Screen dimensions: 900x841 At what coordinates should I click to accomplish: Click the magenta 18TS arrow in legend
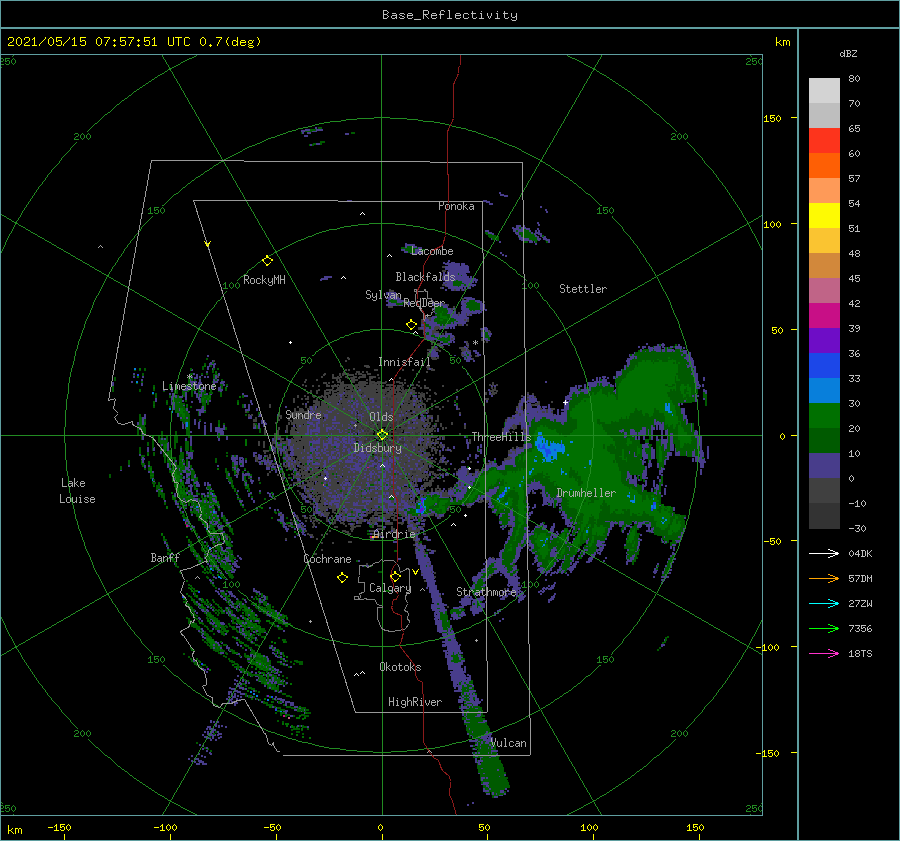click(x=824, y=653)
